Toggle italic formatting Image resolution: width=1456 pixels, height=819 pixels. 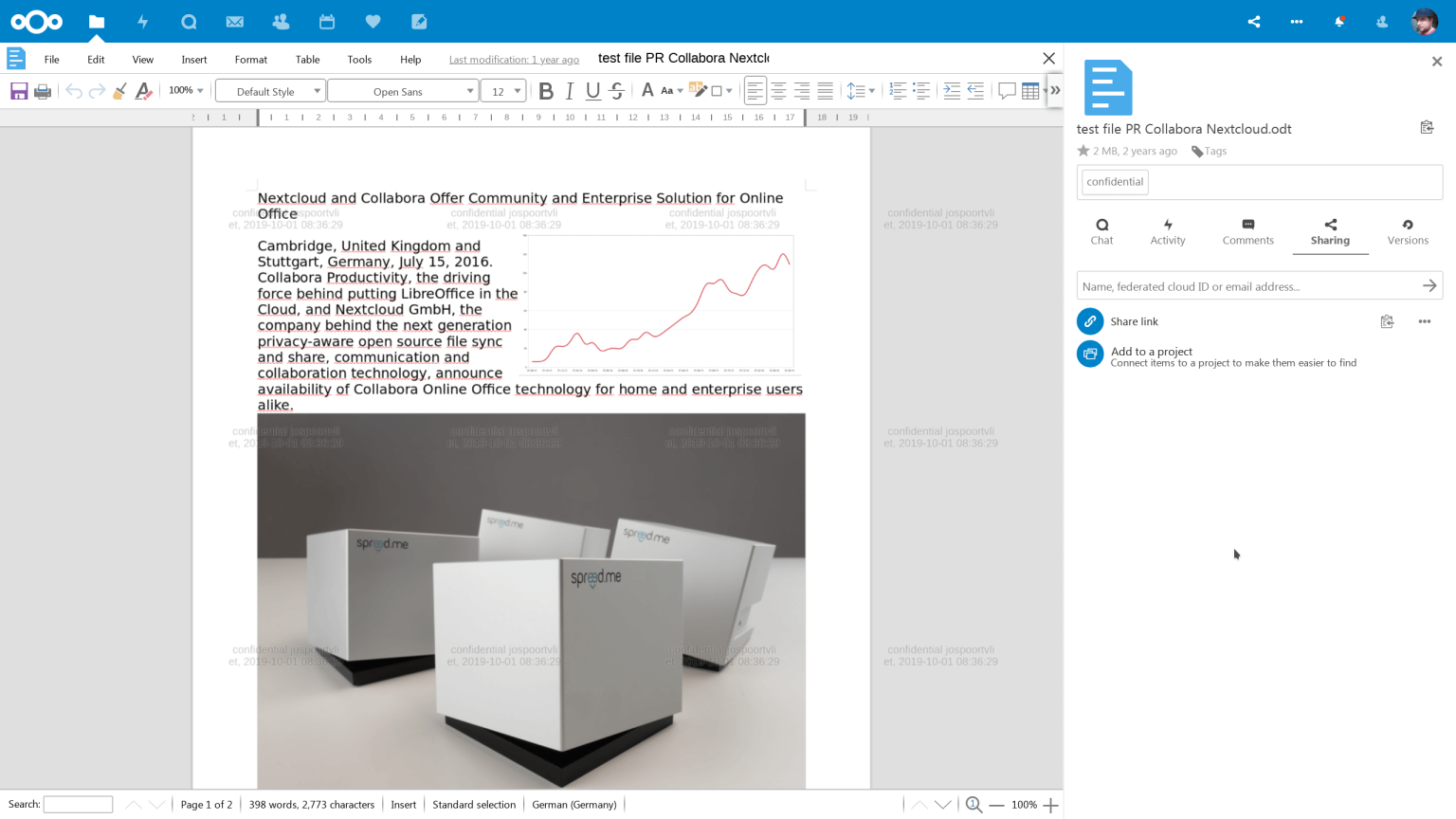click(x=569, y=89)
